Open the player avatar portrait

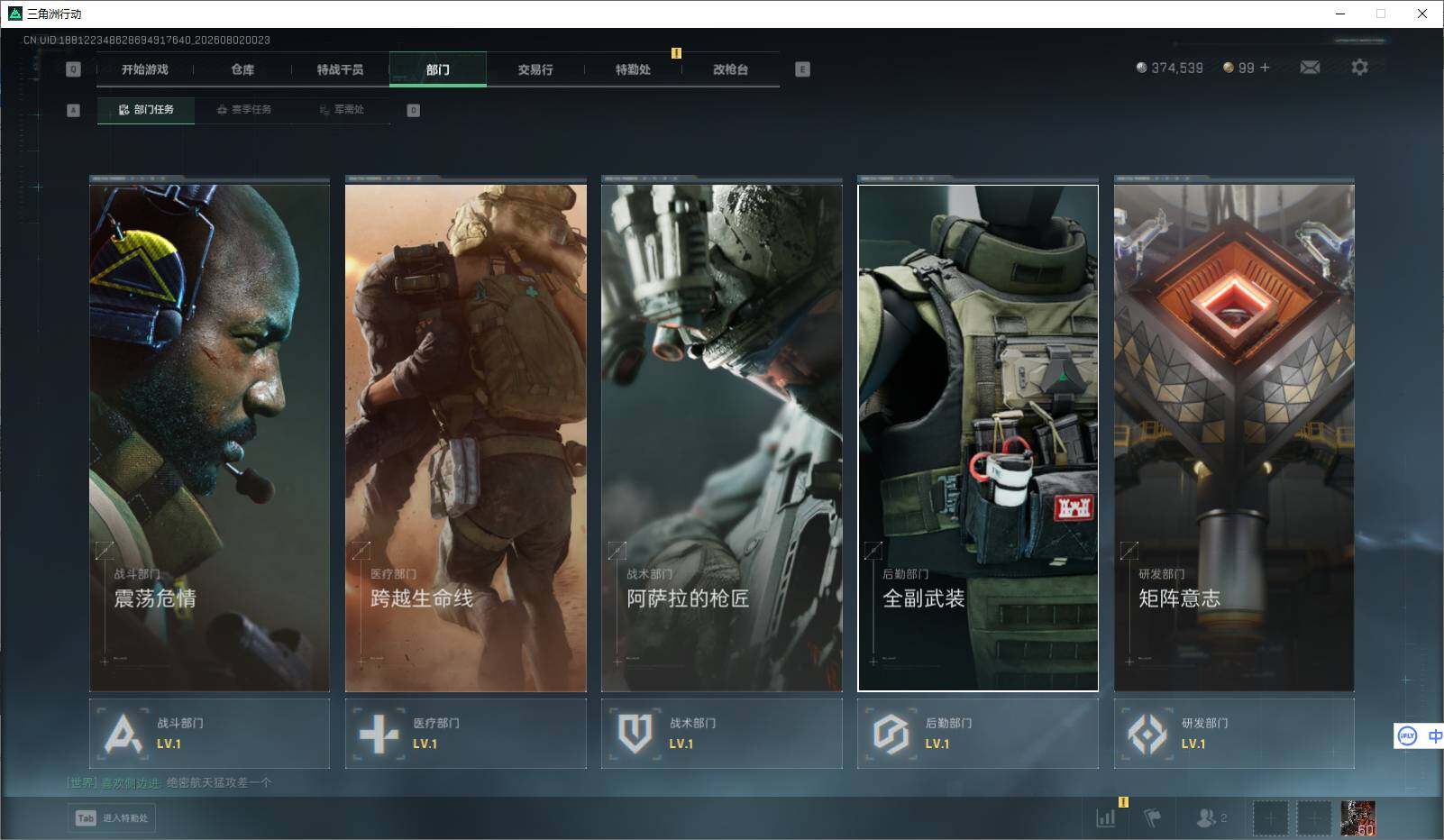1357,818
